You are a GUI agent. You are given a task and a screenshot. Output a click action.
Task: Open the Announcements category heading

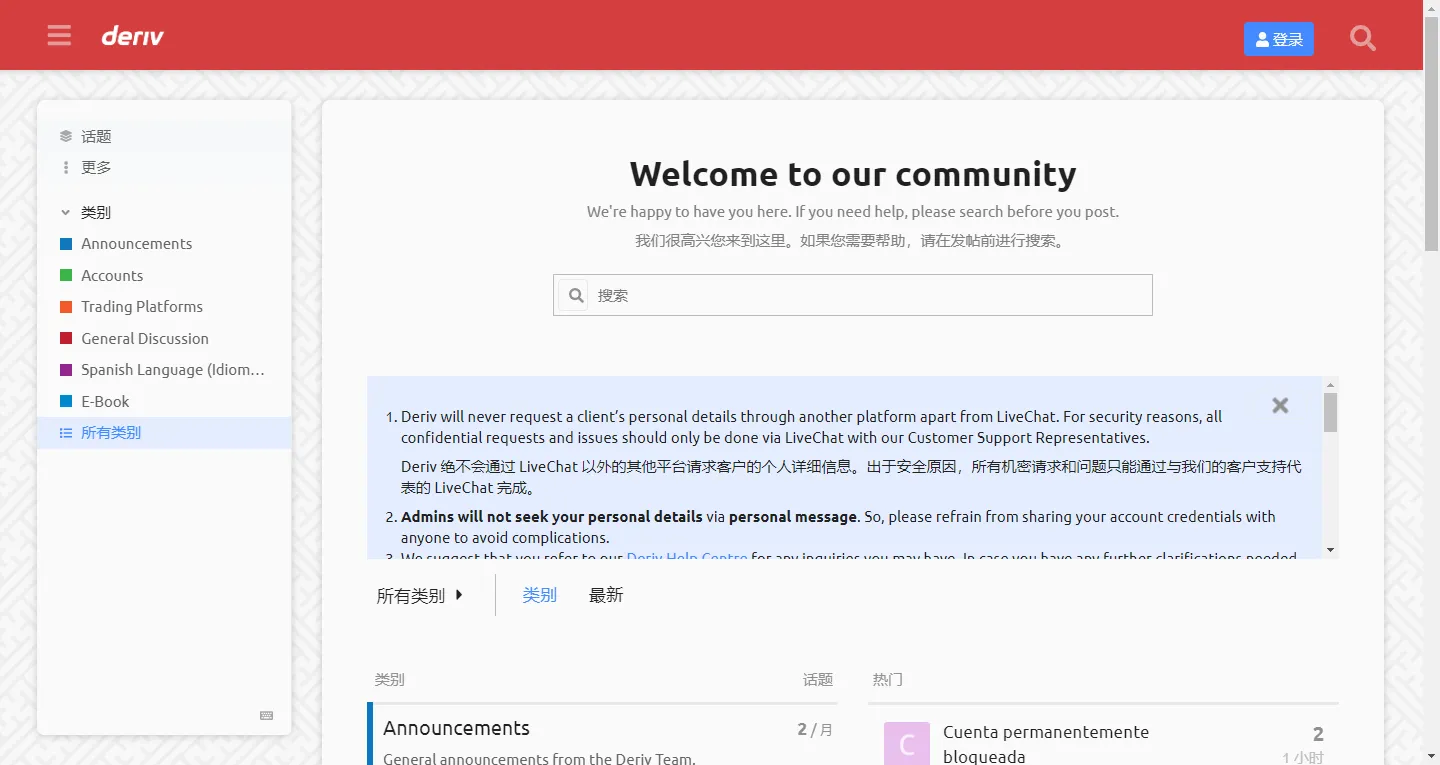coord(456,728)
